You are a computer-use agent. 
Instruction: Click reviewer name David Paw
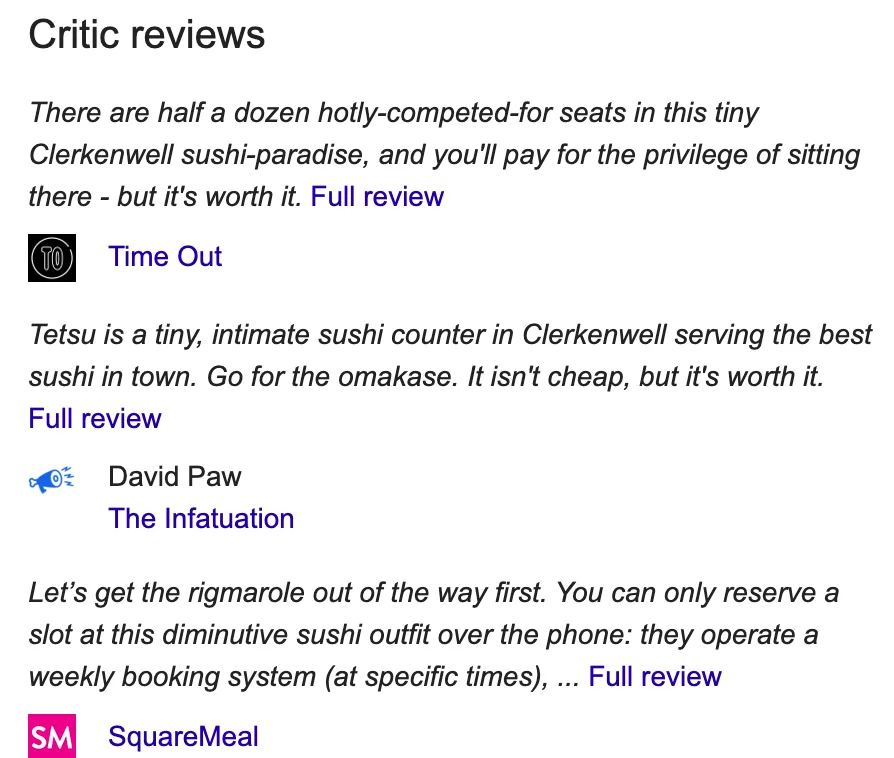click(x=175, y=476)
